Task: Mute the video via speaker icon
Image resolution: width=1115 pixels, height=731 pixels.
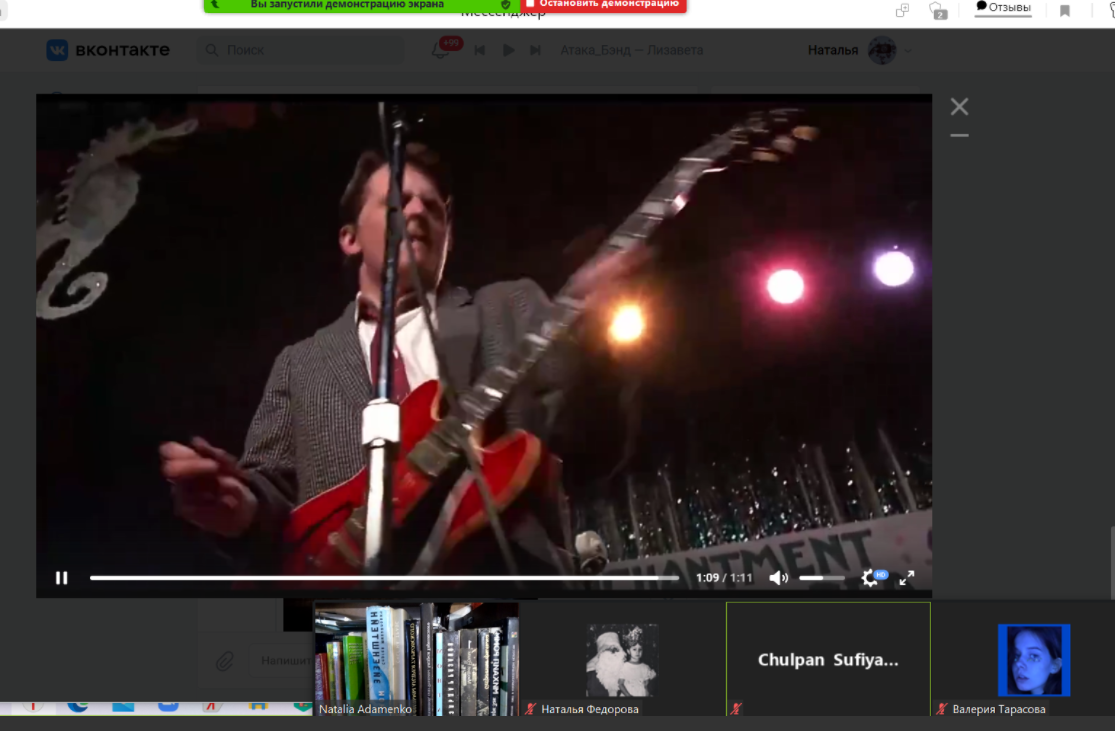Action: [779, 578]
